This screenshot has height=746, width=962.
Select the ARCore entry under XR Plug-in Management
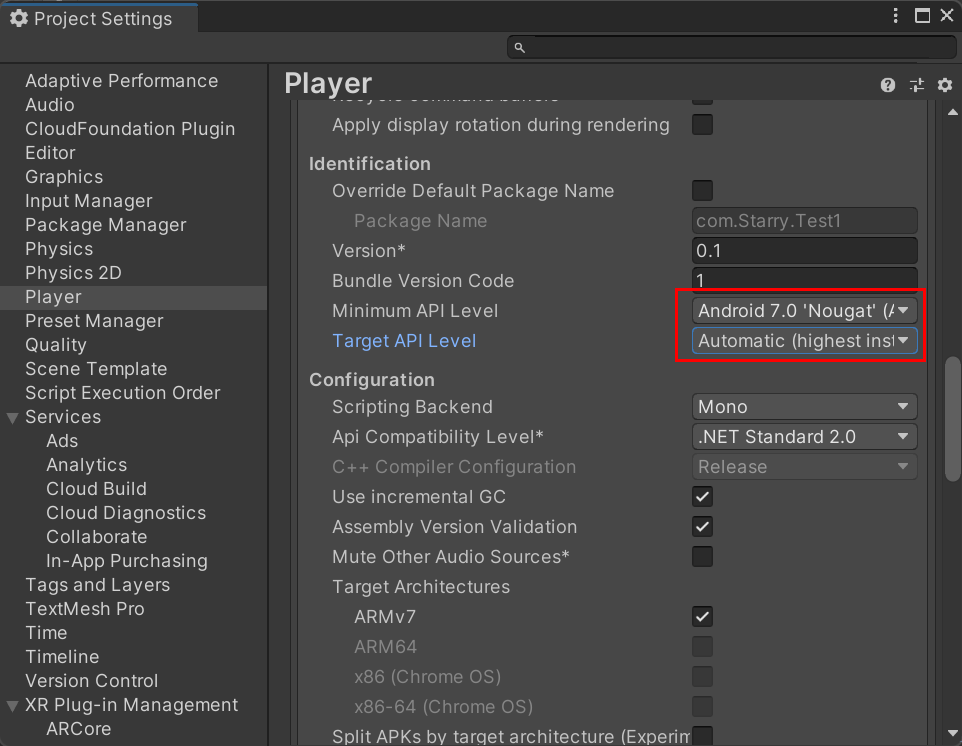[x=78, y=729]
